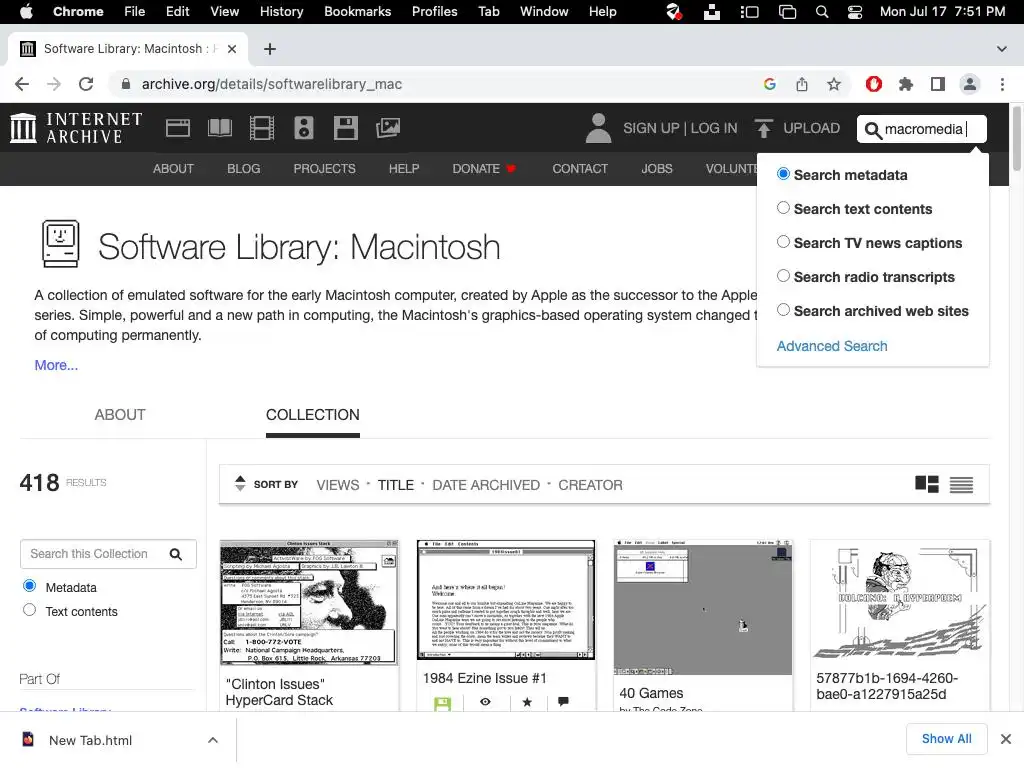Select Search radio transcripts option
Image resolution: width=1024 pixels, height=768 pixels.
[783, 276]
